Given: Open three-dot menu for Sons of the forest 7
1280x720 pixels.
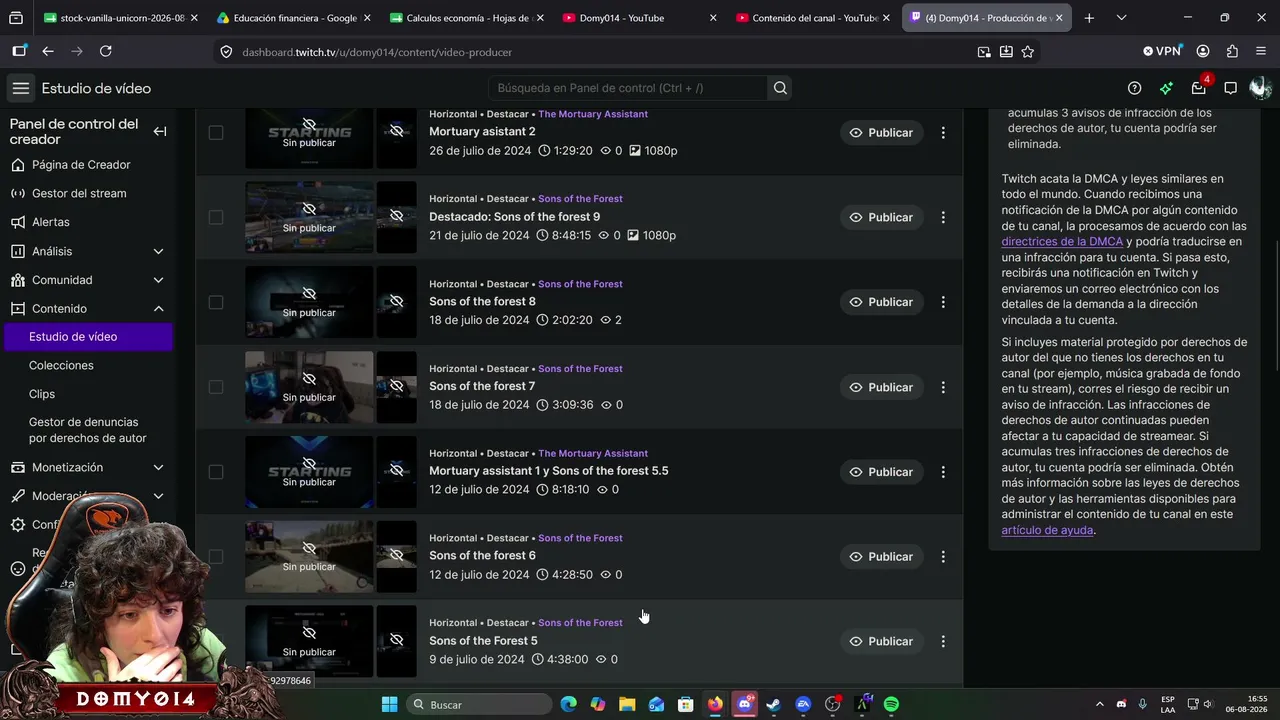Looking at the screenshot, I should click(x=943, y=387).
